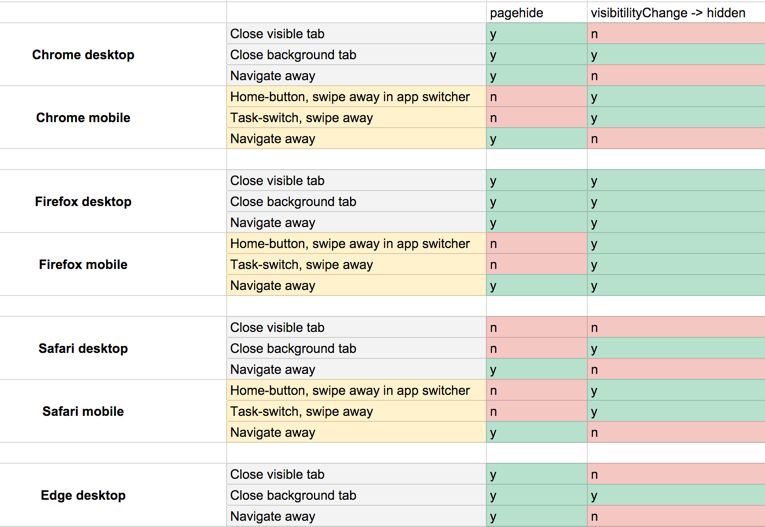This screenshot has height=527, width=765.
Task: Click visibilityChange value for Edge desktop Close visible tab
Action: click(675, 475)
